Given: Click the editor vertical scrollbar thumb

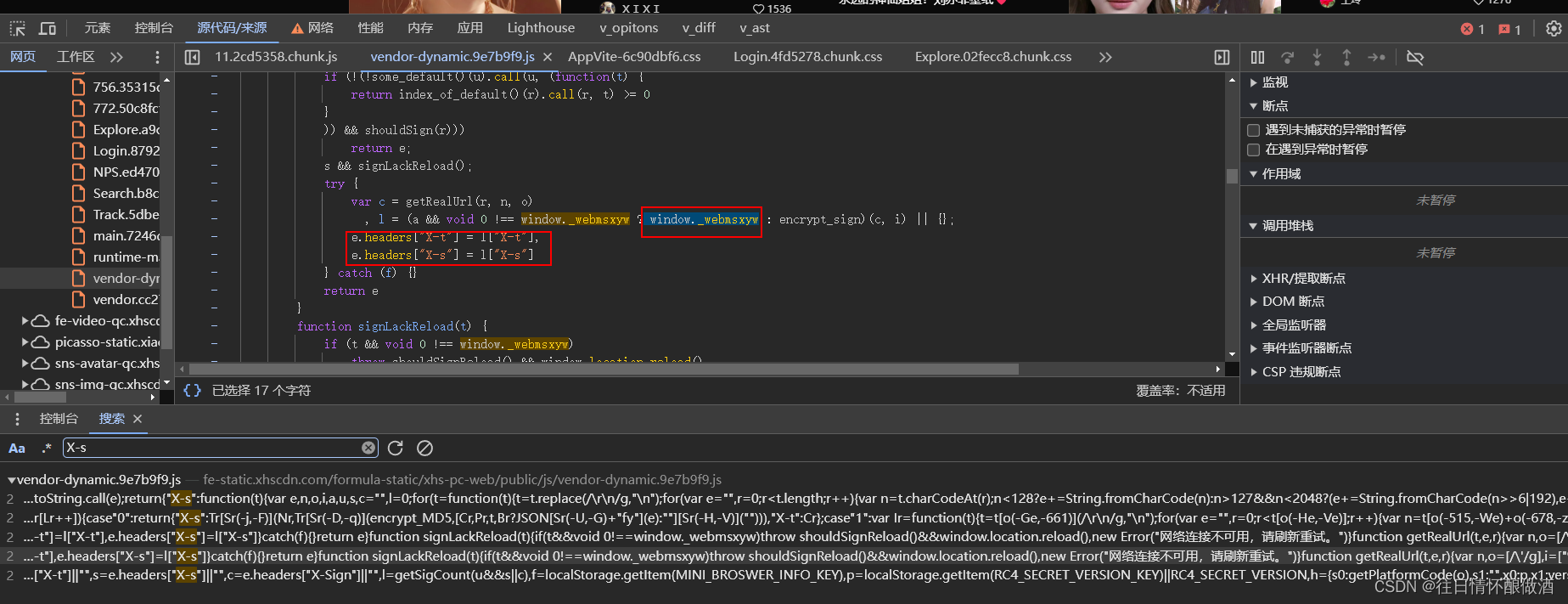Looking at the screenshot, I should [1232, 176].
